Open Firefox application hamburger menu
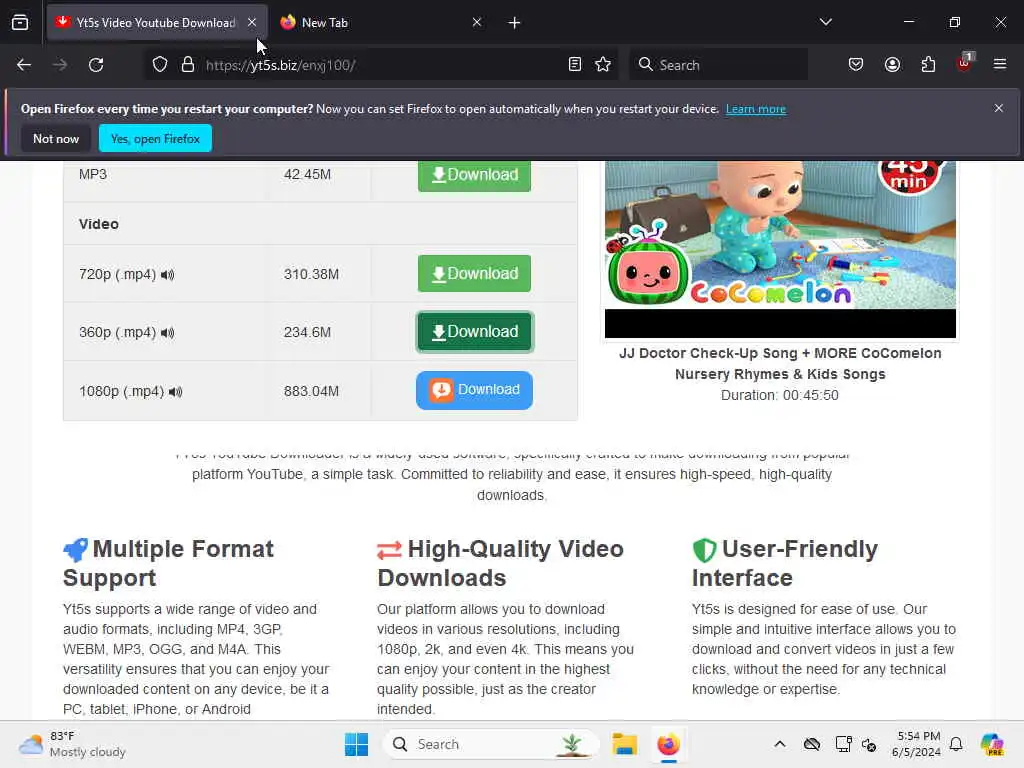The width and height of the screenshot is (1024, 768). pyautogui.click(x=1000, y=65)
